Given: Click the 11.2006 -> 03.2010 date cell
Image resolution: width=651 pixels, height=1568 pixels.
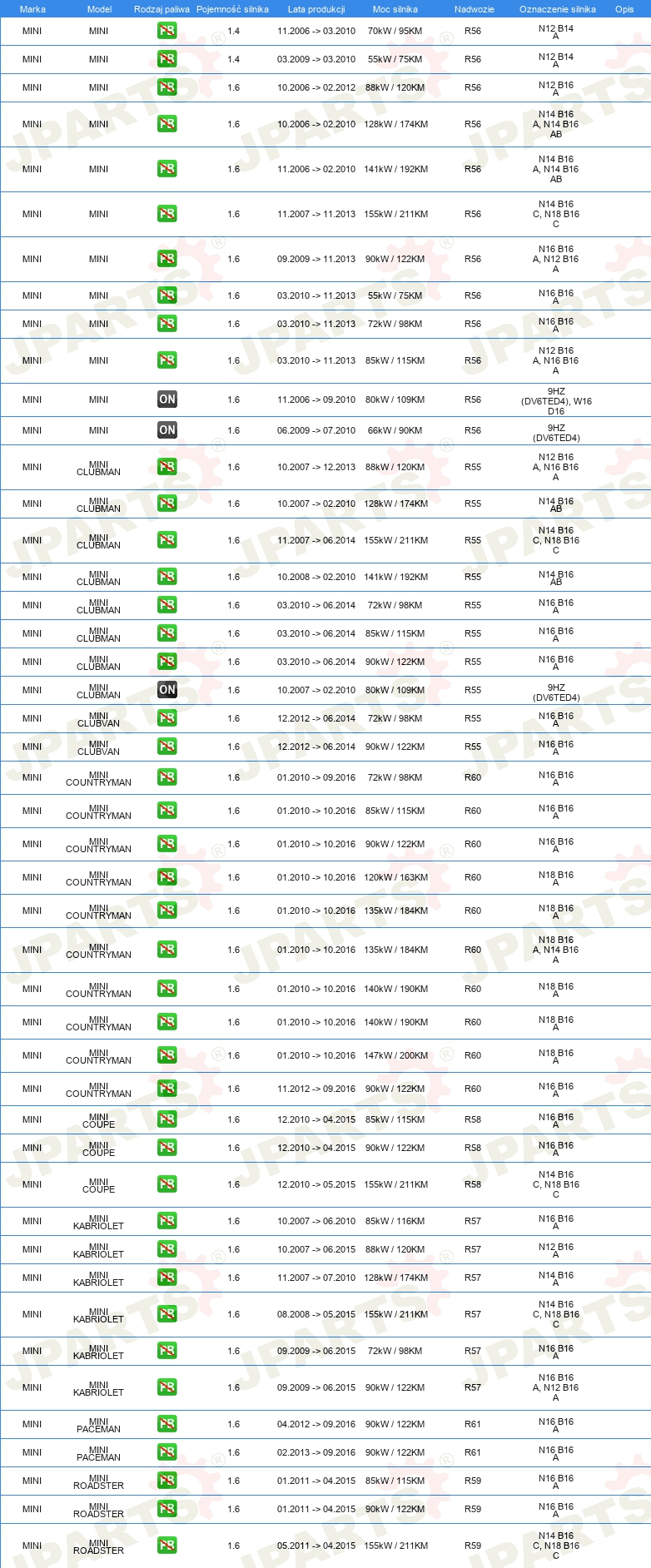Looking at the screenshot, I should click(316, 31).
